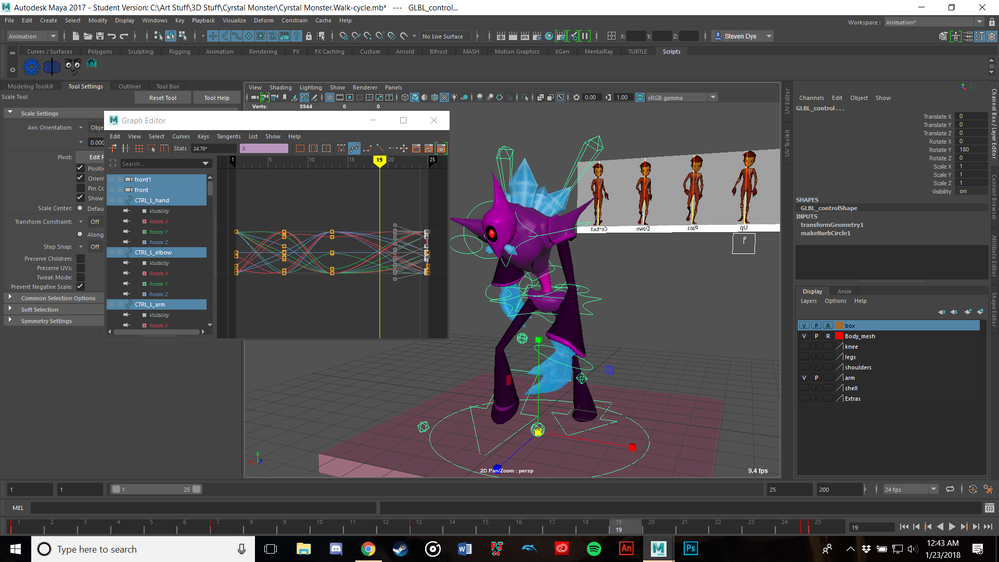Click the New Scene icon in status line

75,36
